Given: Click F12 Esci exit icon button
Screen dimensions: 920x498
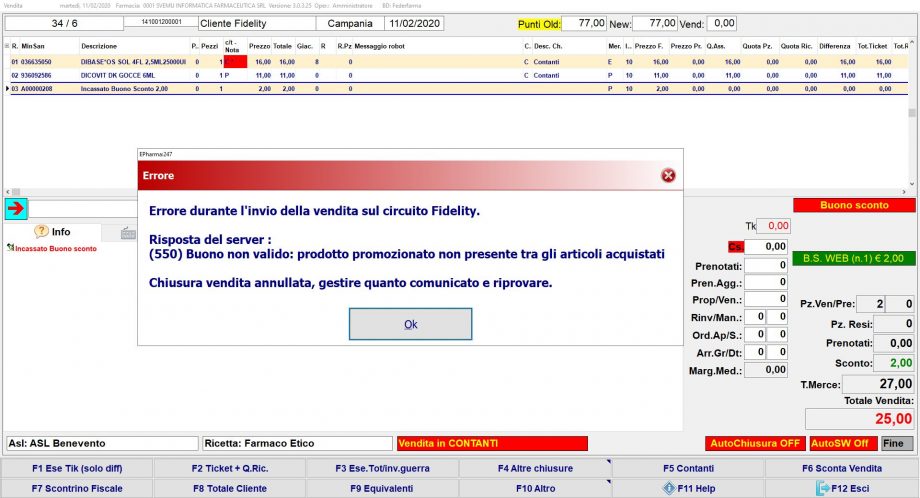Looking at the screenshot, I should [841, 488].
